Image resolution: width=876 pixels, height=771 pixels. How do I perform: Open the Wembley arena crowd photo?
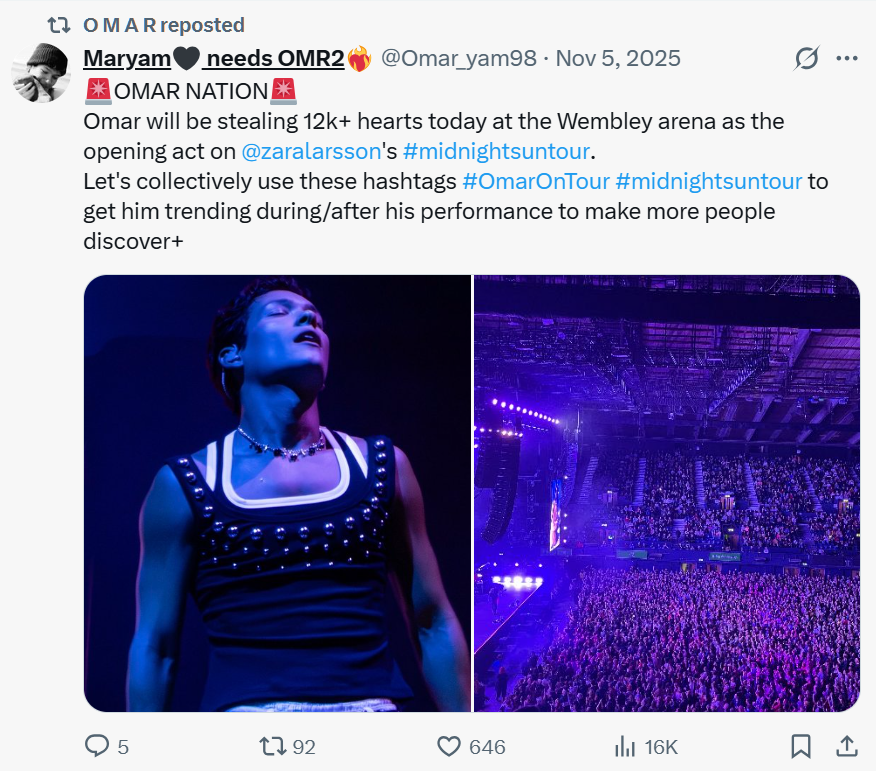(x=667, y=493)
